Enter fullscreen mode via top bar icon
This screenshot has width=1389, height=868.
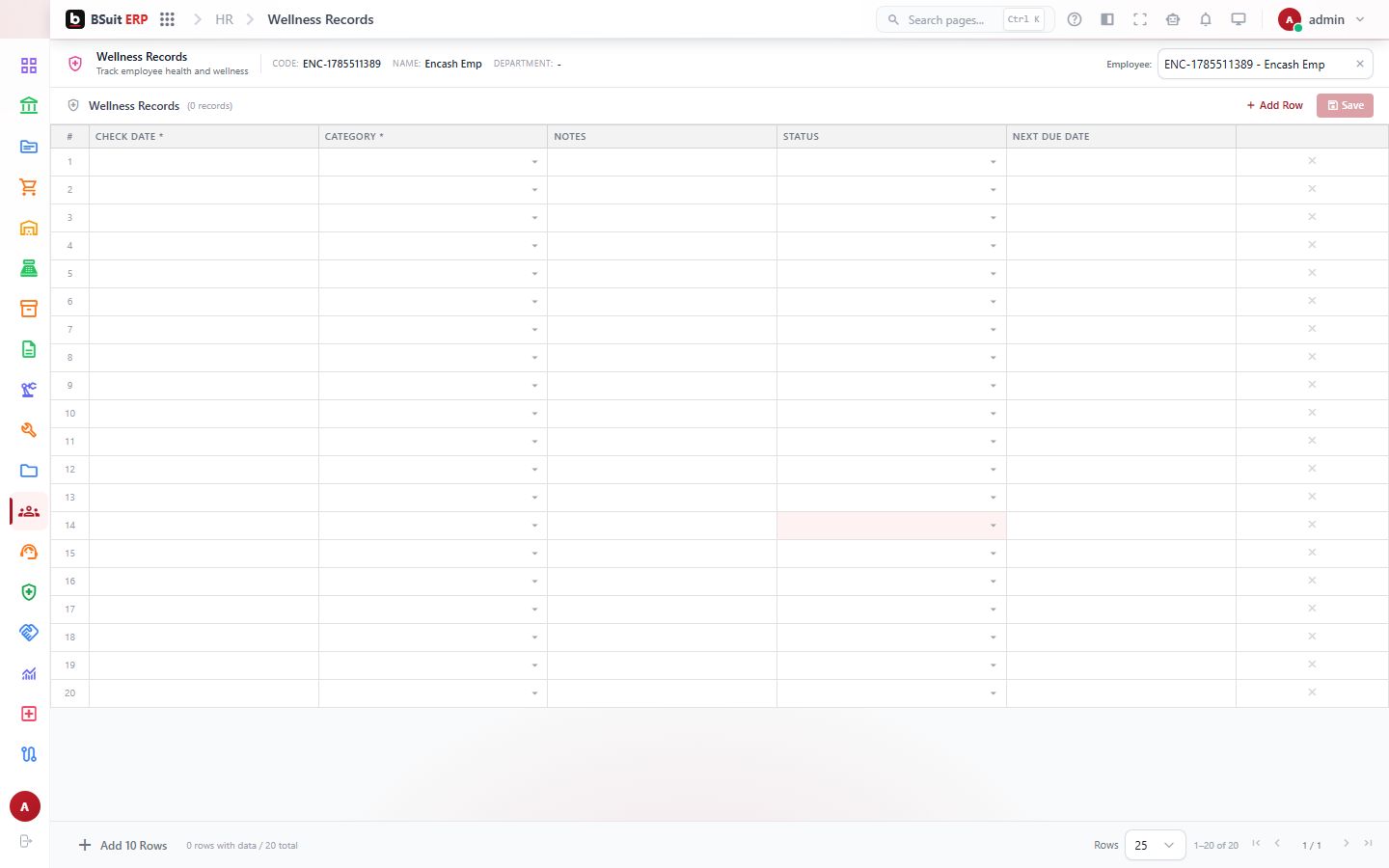[1140, 19]
